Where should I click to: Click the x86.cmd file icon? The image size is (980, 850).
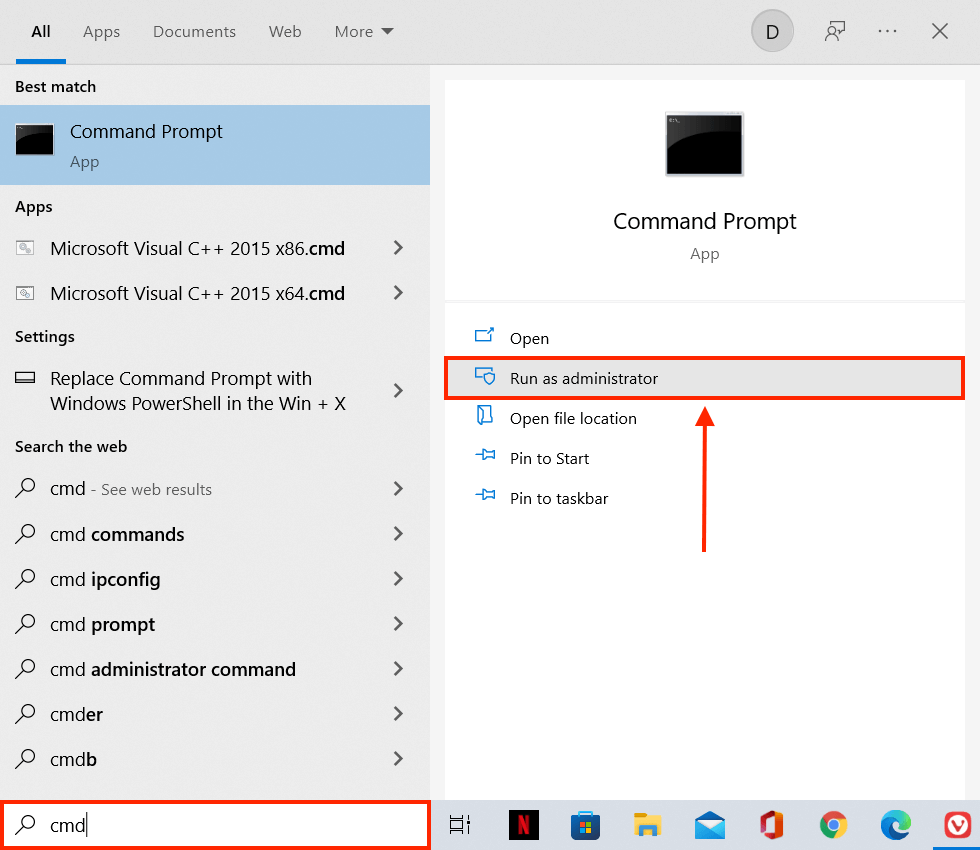tap(25, 248)
